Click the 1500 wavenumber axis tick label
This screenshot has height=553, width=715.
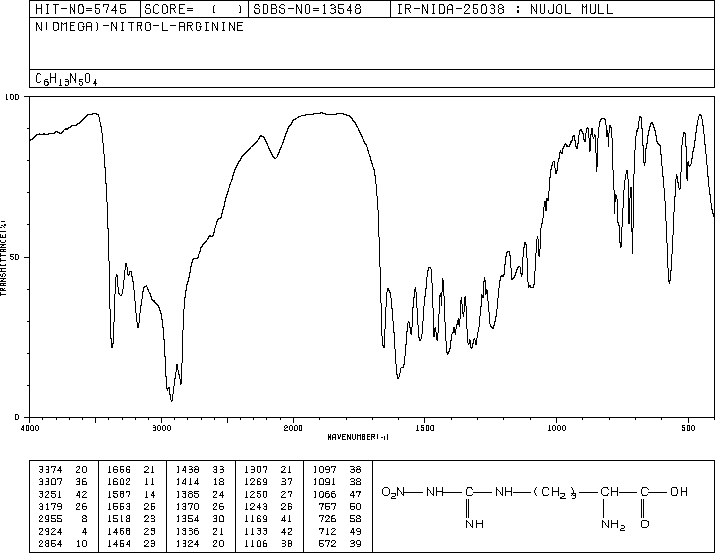(425, 428)
